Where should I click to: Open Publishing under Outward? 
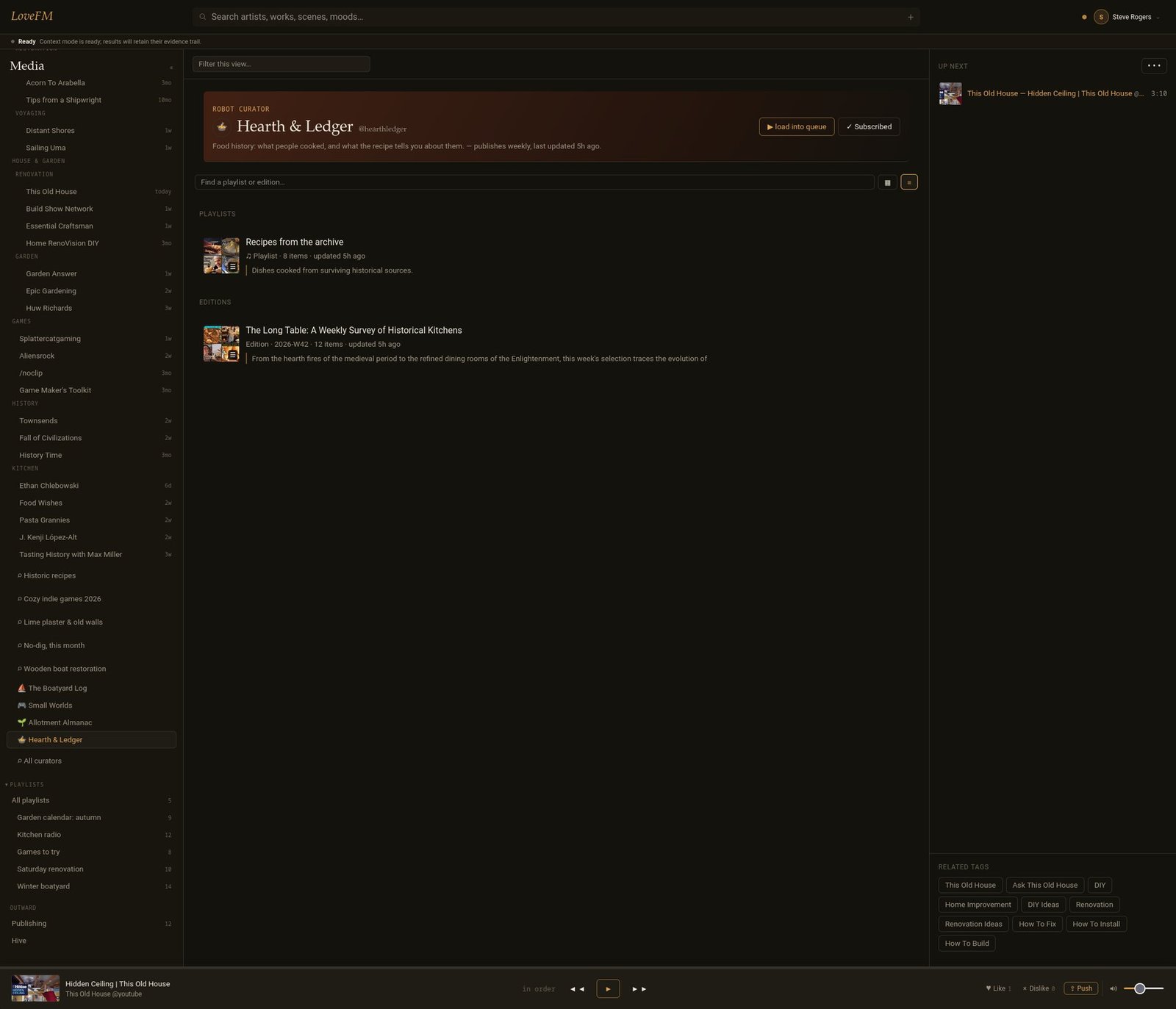click(92, 924)
